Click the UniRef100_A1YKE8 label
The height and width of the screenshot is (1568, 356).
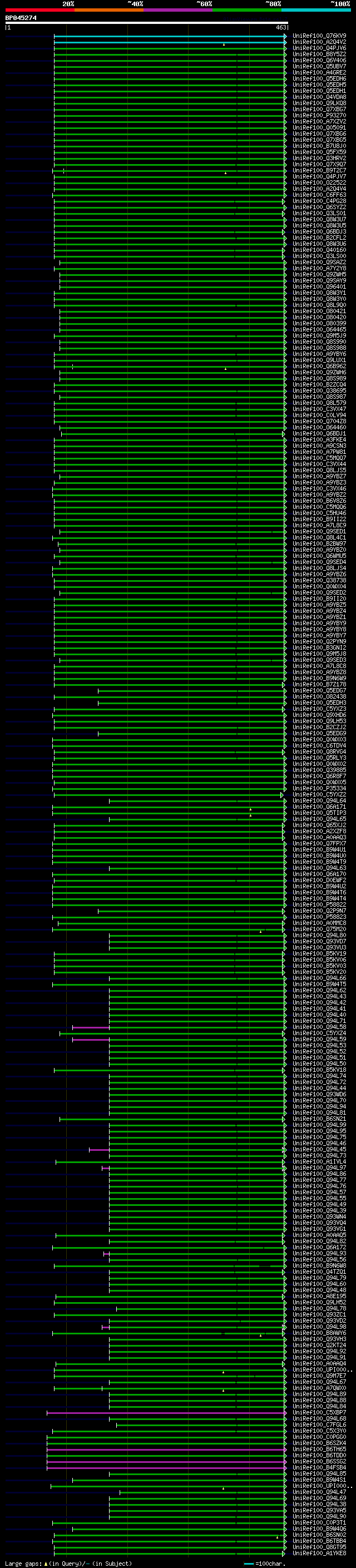click(x=319, y=1554)
